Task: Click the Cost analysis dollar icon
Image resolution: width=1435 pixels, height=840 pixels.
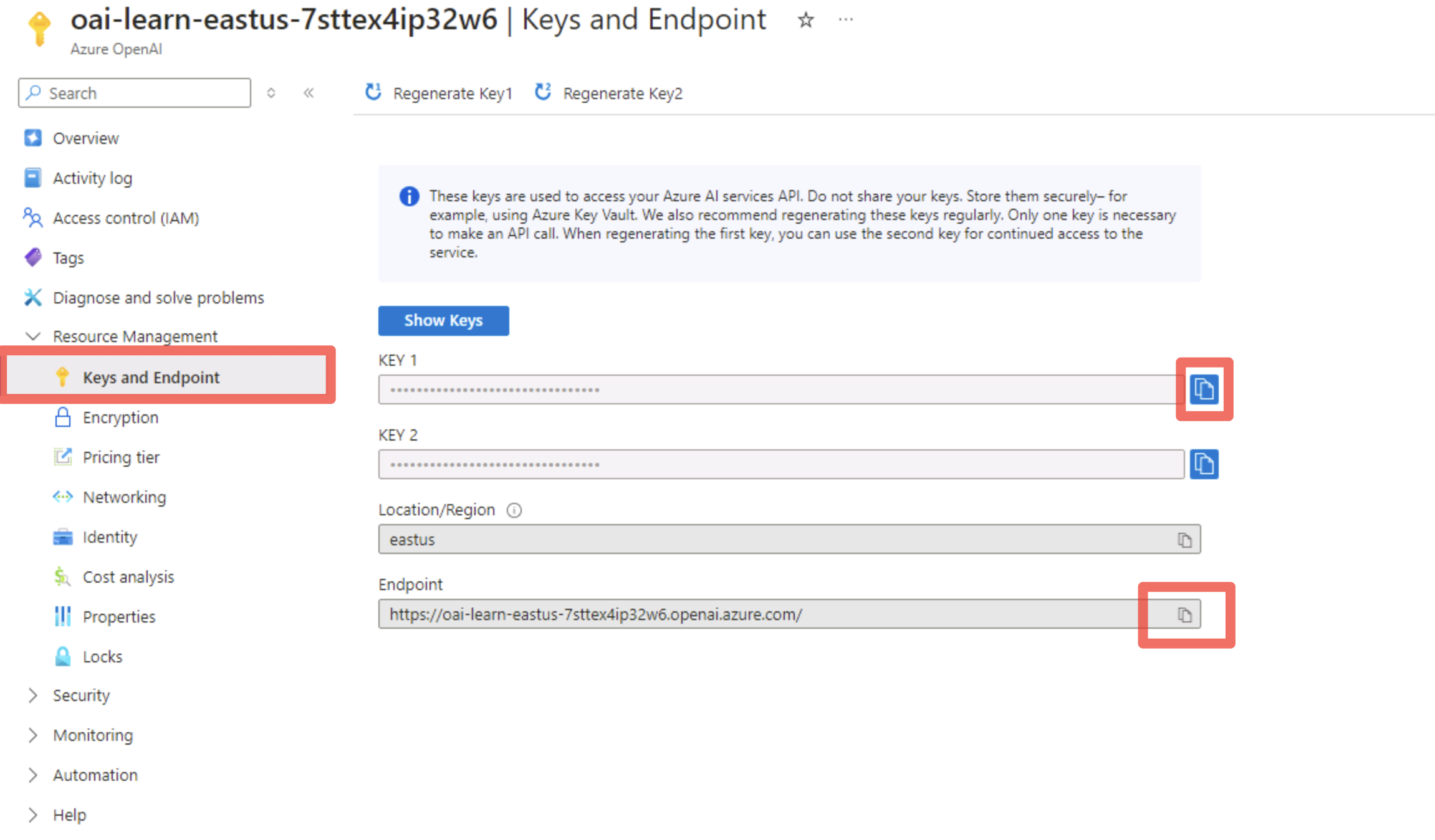Action: click(62, 576)
